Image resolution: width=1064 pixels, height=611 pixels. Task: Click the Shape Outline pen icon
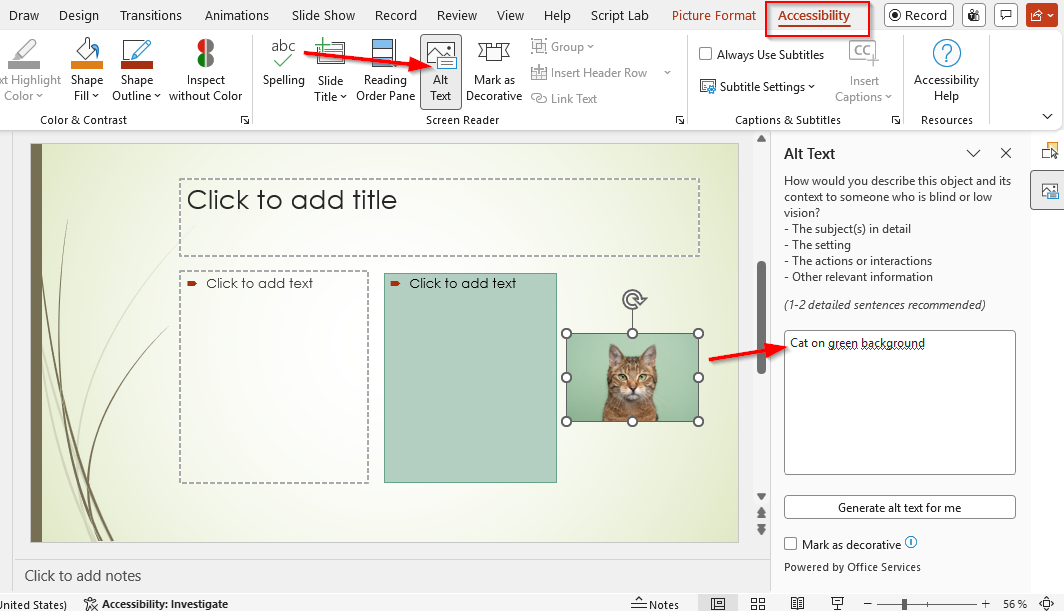click(x=136, y=54)
